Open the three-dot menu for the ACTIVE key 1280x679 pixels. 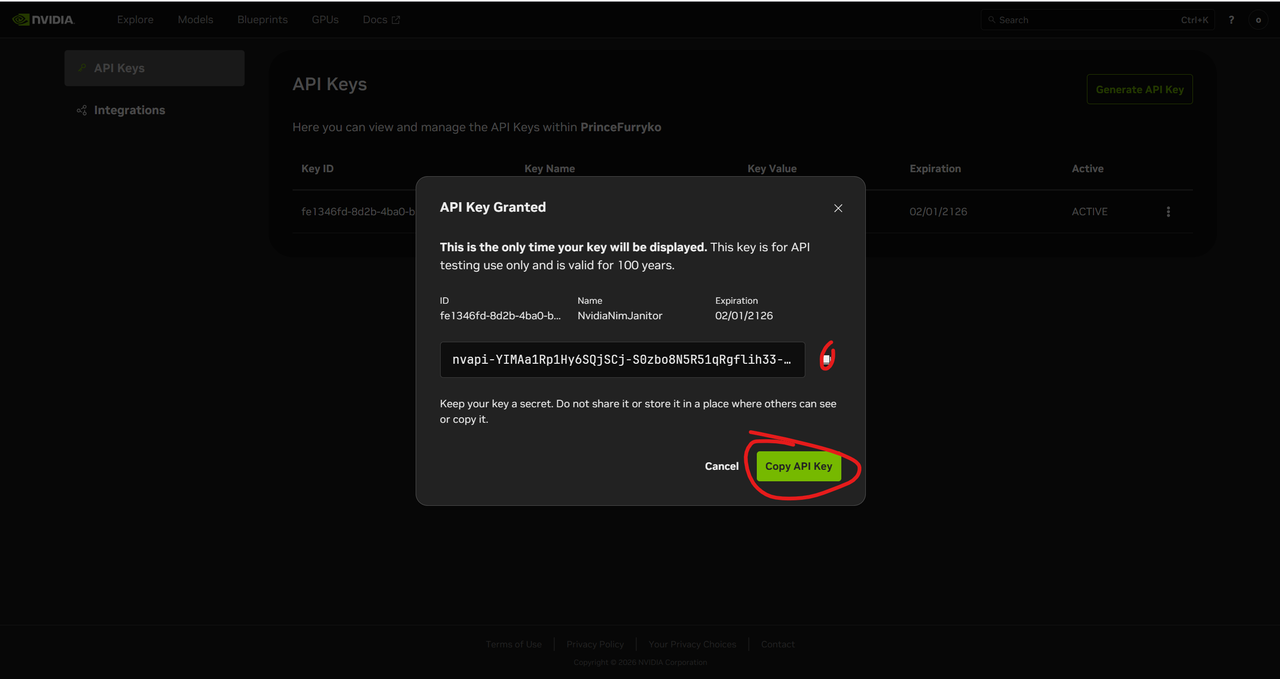[x=1168, y=212]
